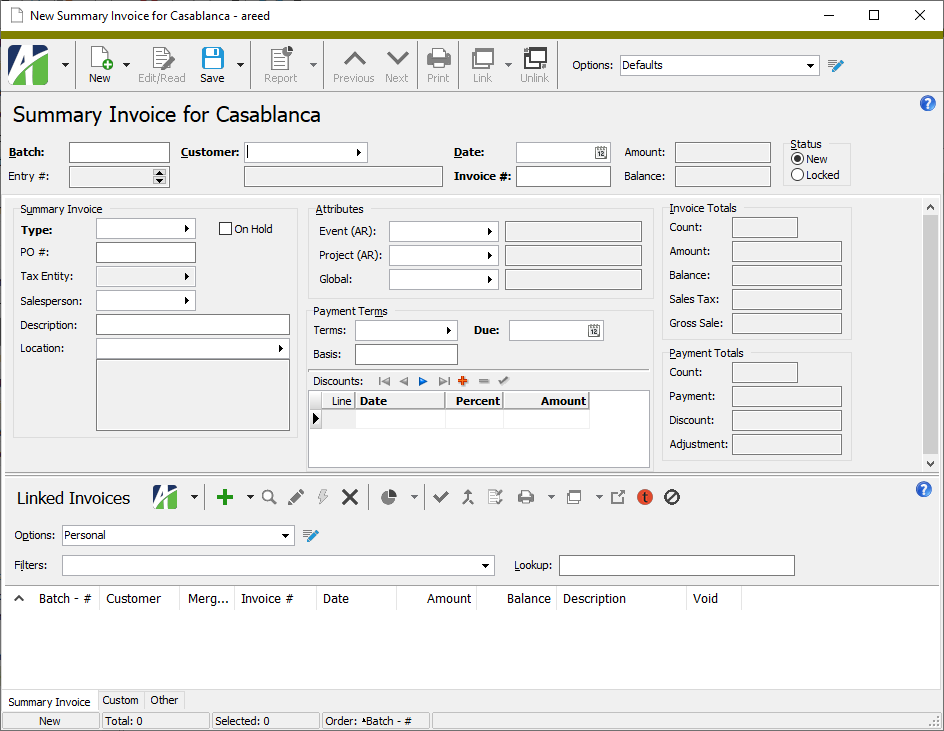Expand the Customer lookup dropdown
Screen dimensions: 944x731
(359, 152)
